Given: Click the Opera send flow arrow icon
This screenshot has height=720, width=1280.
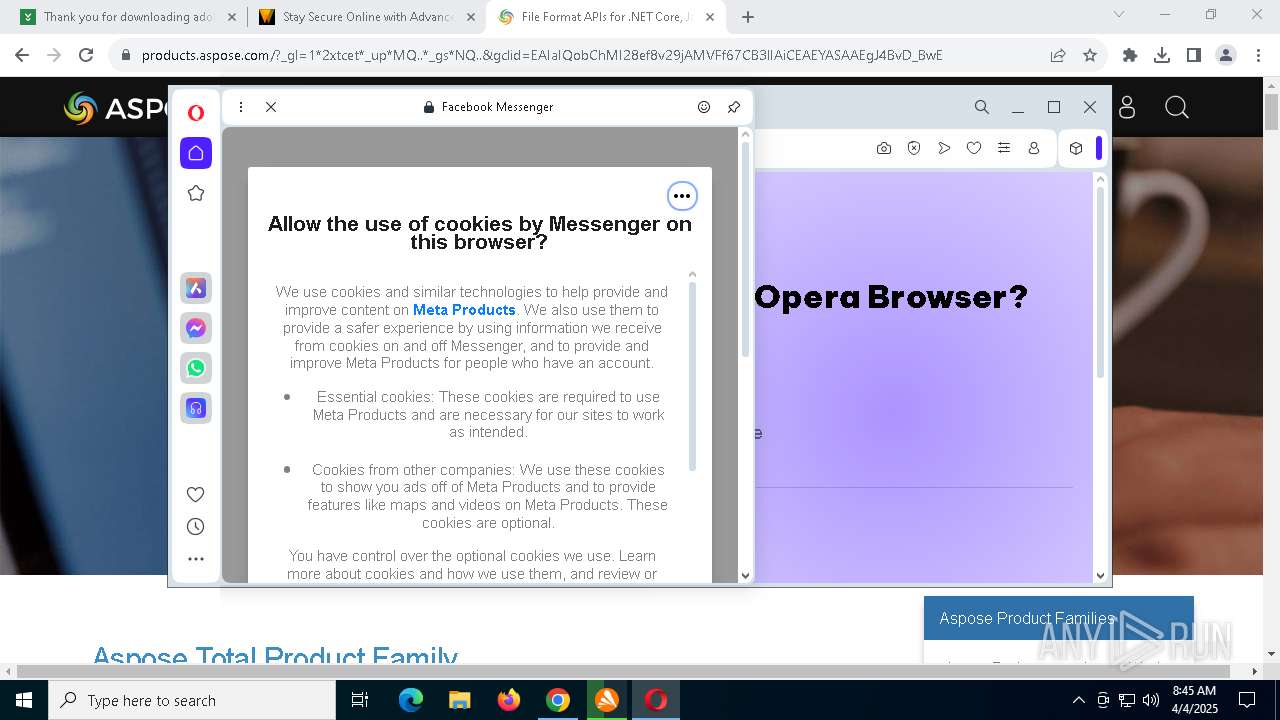Looking at the screenshot, I should [944, 148].
